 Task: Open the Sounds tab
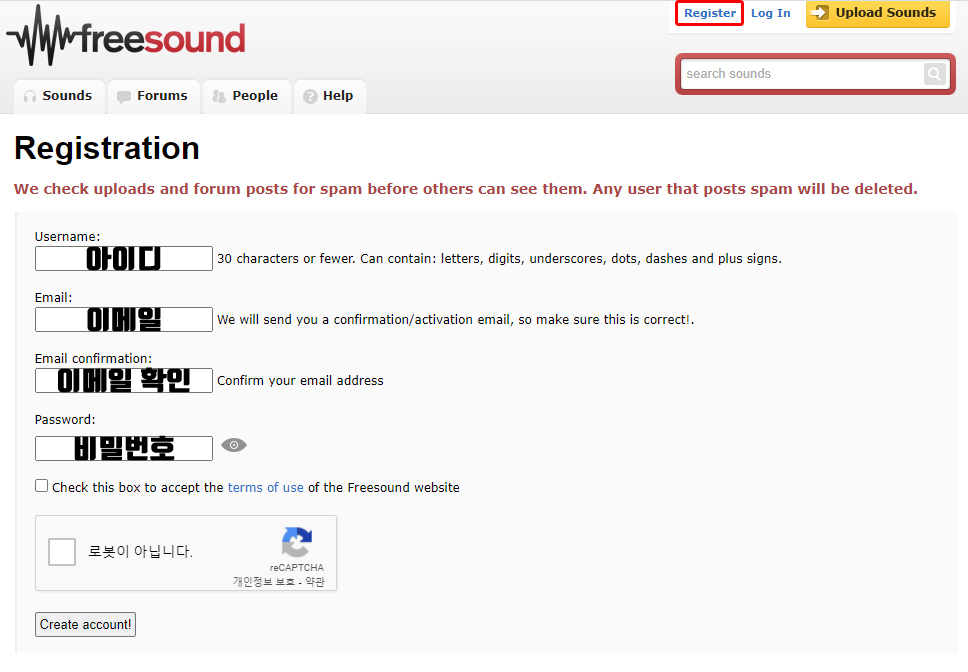(59, 96)
